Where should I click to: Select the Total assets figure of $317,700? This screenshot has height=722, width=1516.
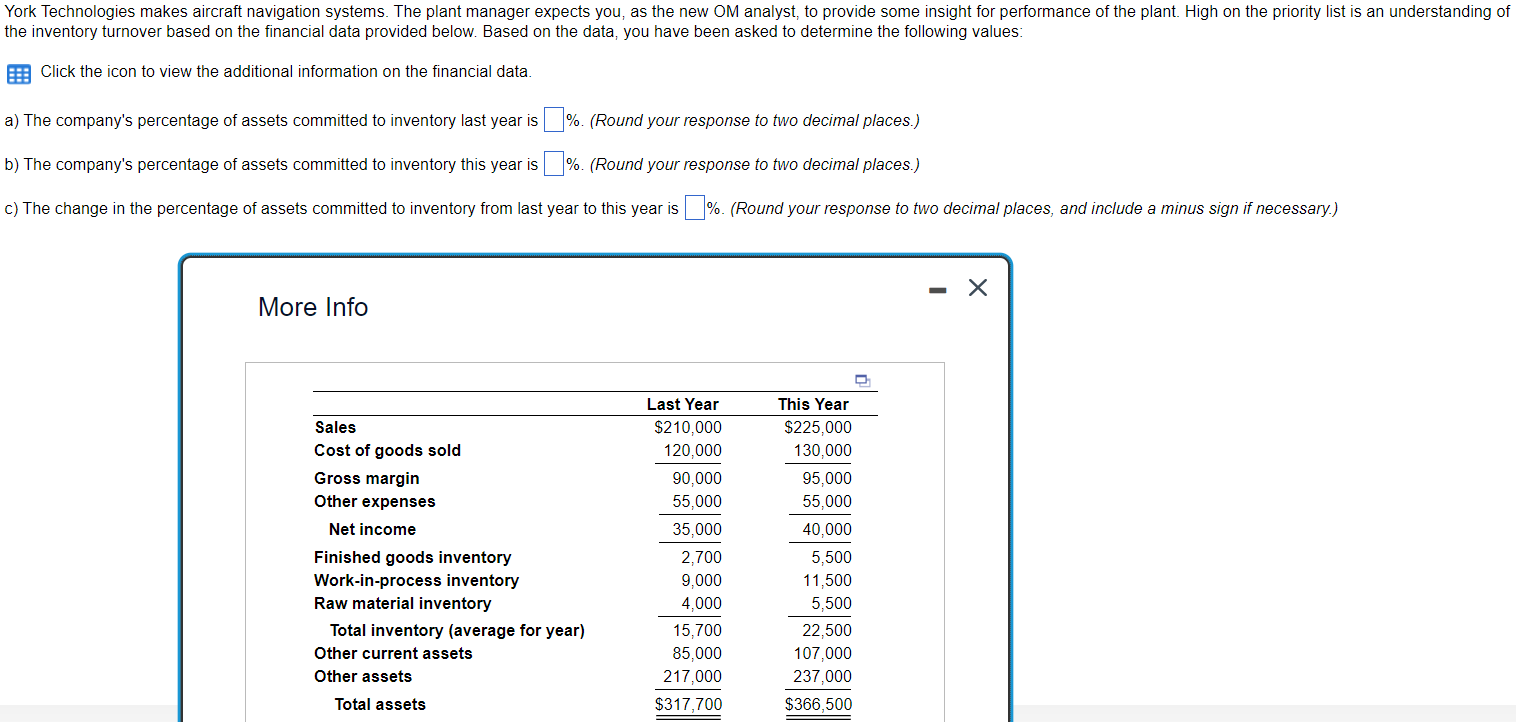[x=688, y=704]
